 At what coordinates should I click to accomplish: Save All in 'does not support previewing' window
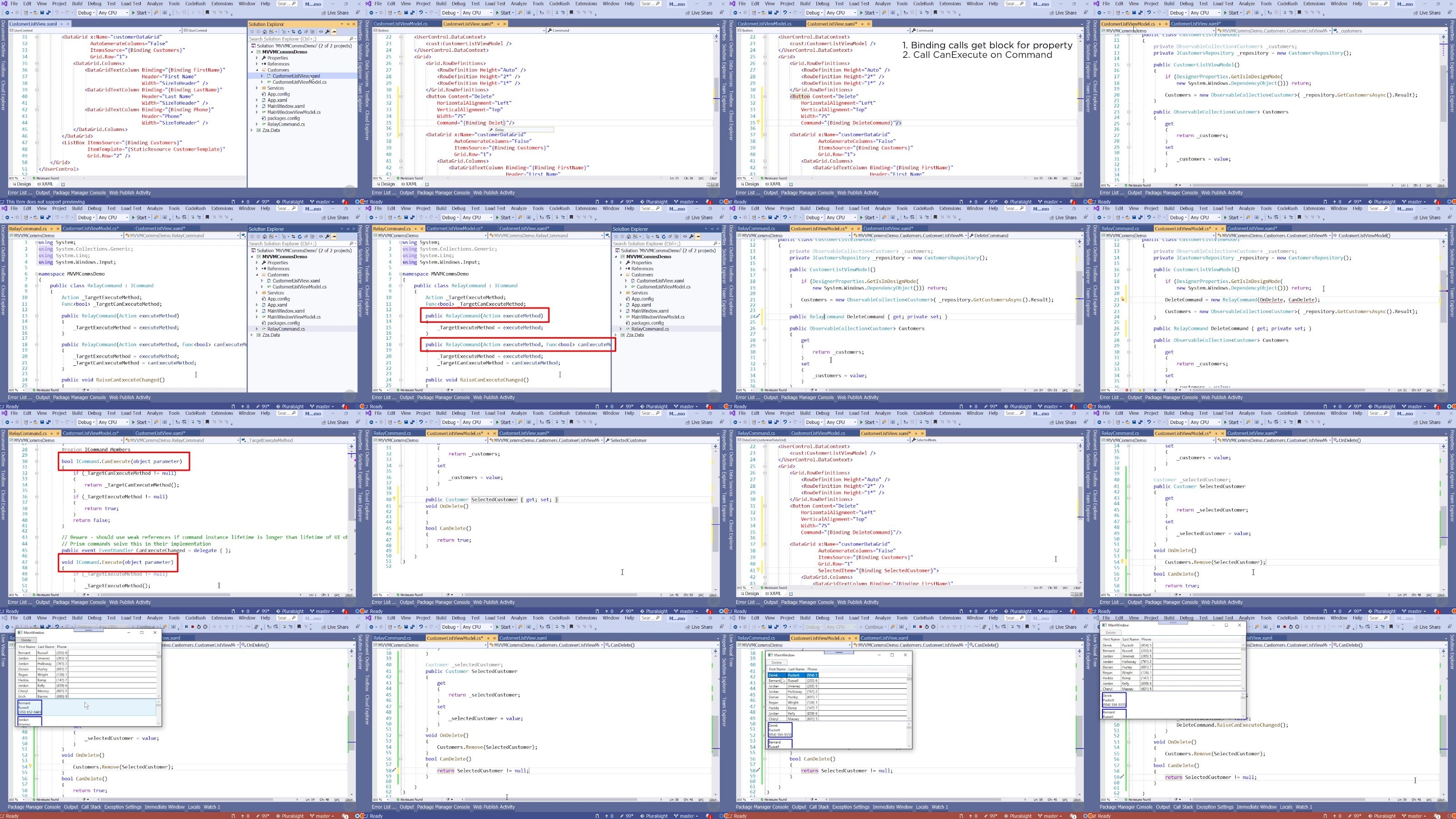tap(49, 13)
